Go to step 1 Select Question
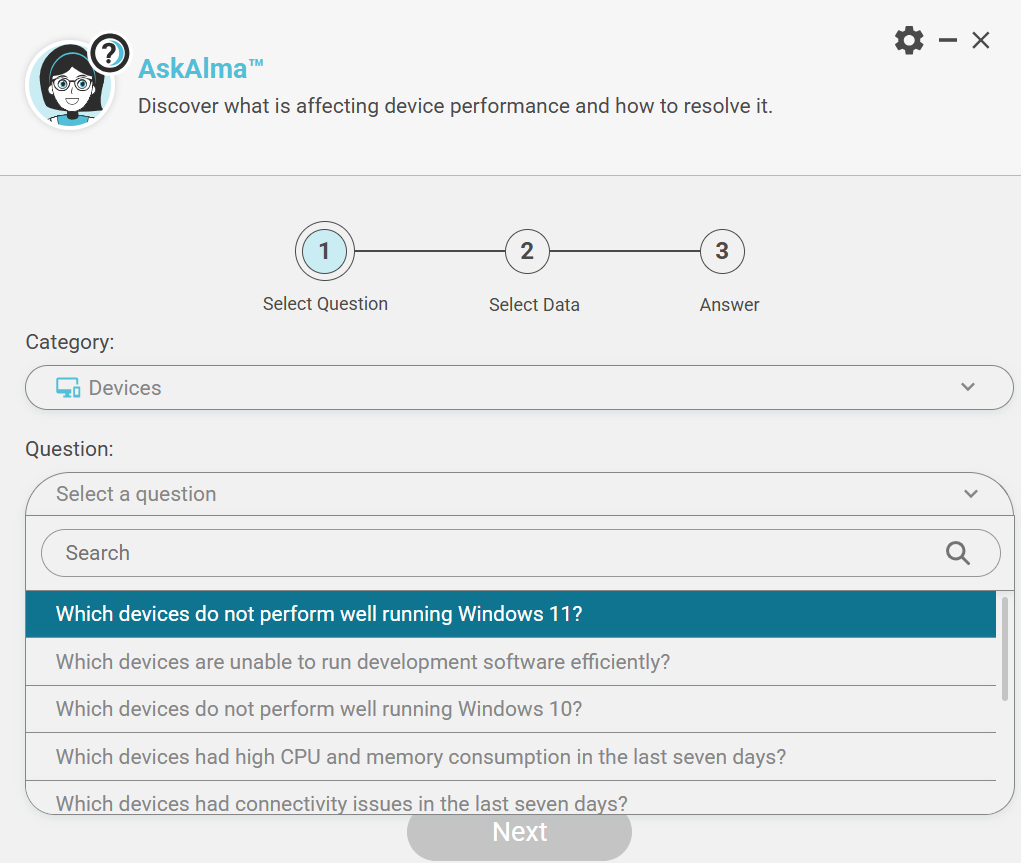Image resolution: width=1021 pixels, height=863 pixels. 324,252
